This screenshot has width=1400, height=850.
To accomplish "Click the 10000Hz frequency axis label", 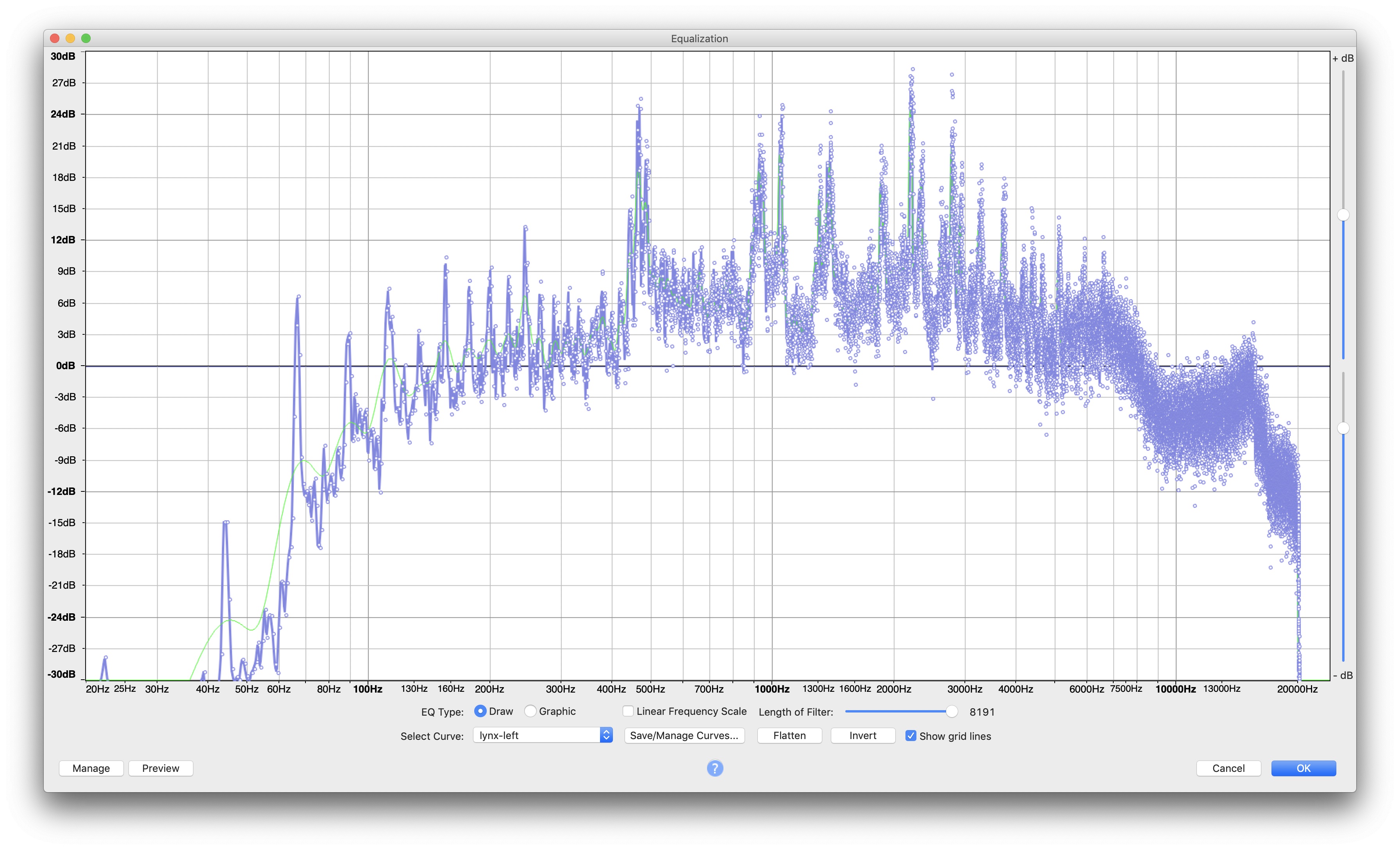I will (x=1175, y=689).
